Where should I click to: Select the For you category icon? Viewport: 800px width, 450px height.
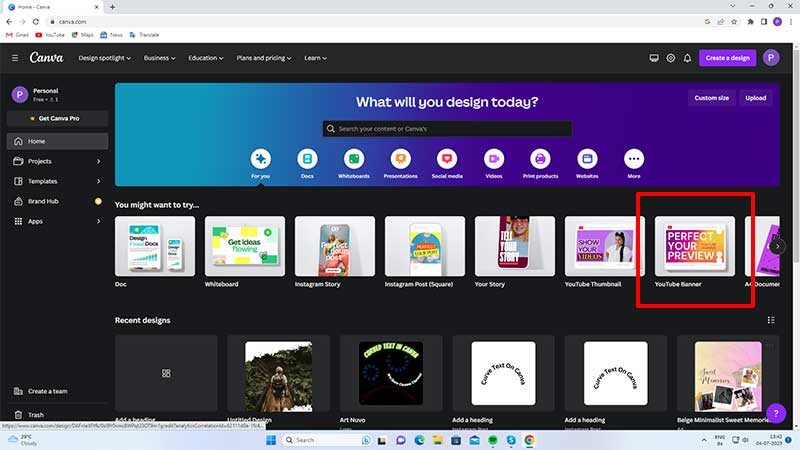tap(261, 159)
